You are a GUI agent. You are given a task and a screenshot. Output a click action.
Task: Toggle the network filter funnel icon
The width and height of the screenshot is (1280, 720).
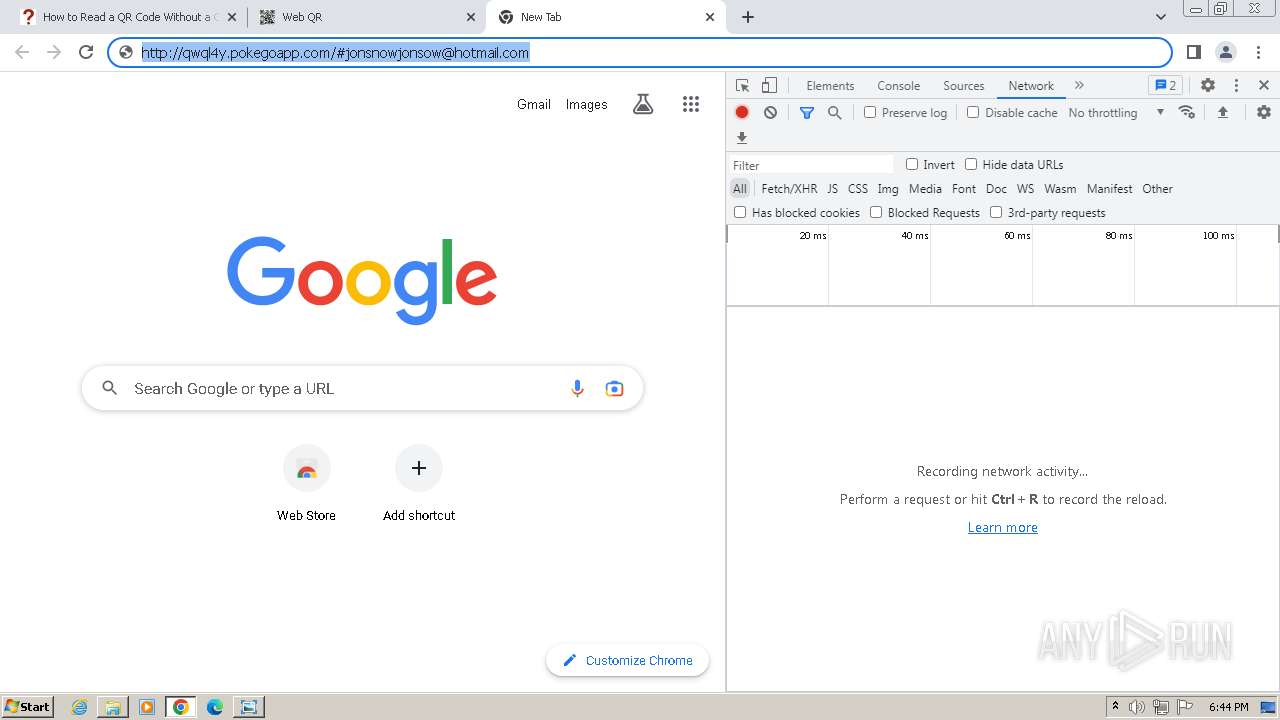pyautogui.click(x=807, y=113)
